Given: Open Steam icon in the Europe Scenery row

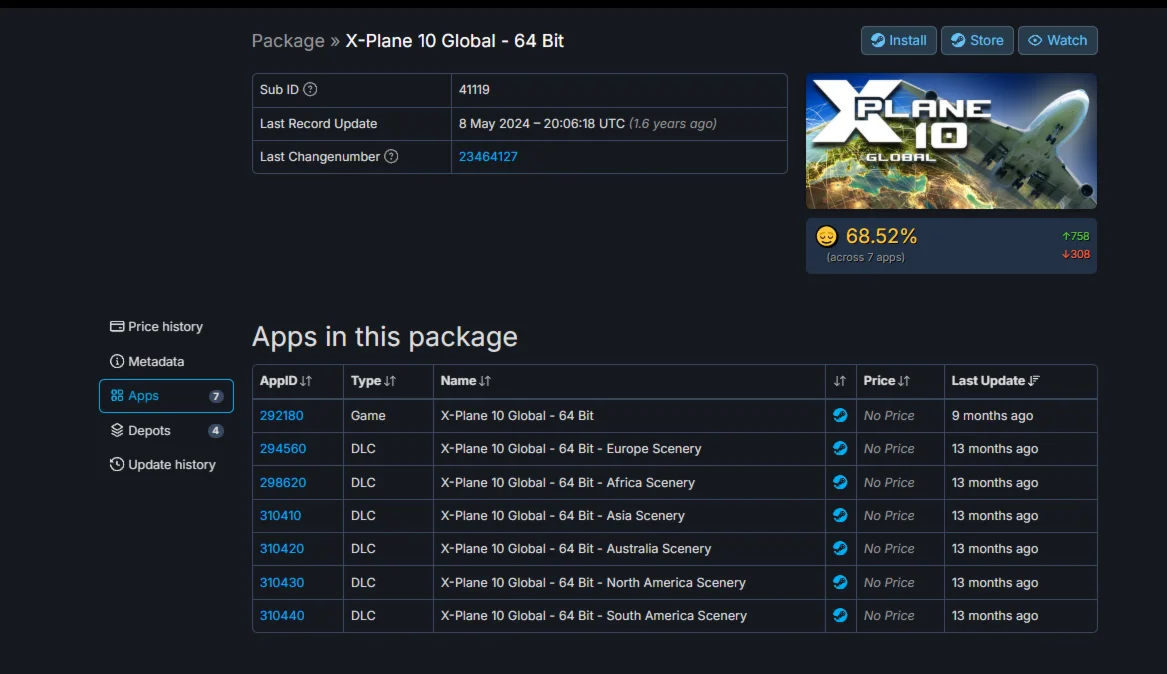Looking at the screenshot, I should point(840,449).
